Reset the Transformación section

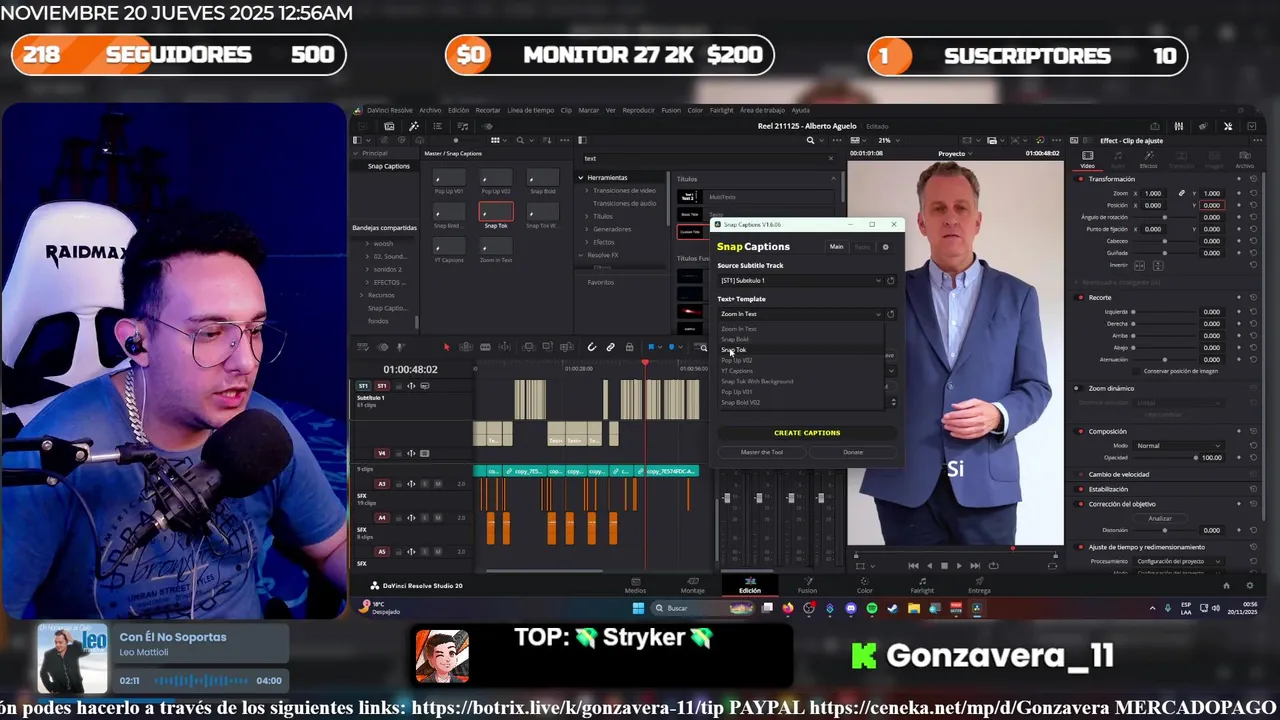point(1253,179)
